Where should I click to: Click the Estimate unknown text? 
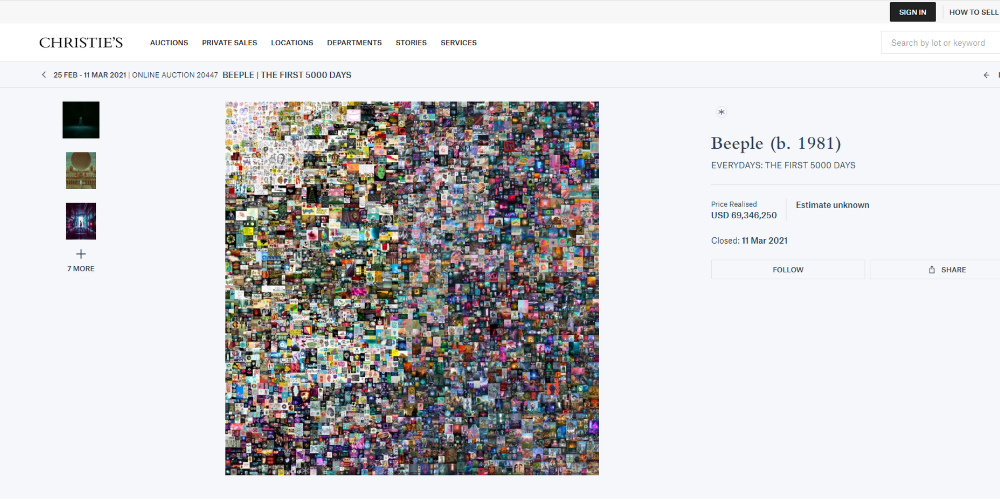pos(832,205)
